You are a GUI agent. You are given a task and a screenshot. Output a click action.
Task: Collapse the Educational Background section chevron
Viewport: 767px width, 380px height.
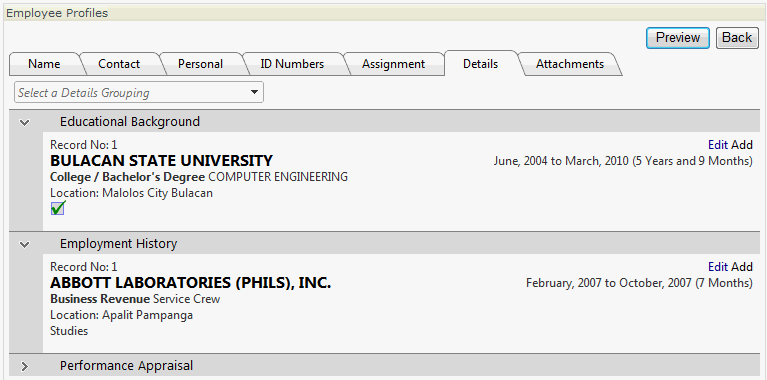coord(24,122)
